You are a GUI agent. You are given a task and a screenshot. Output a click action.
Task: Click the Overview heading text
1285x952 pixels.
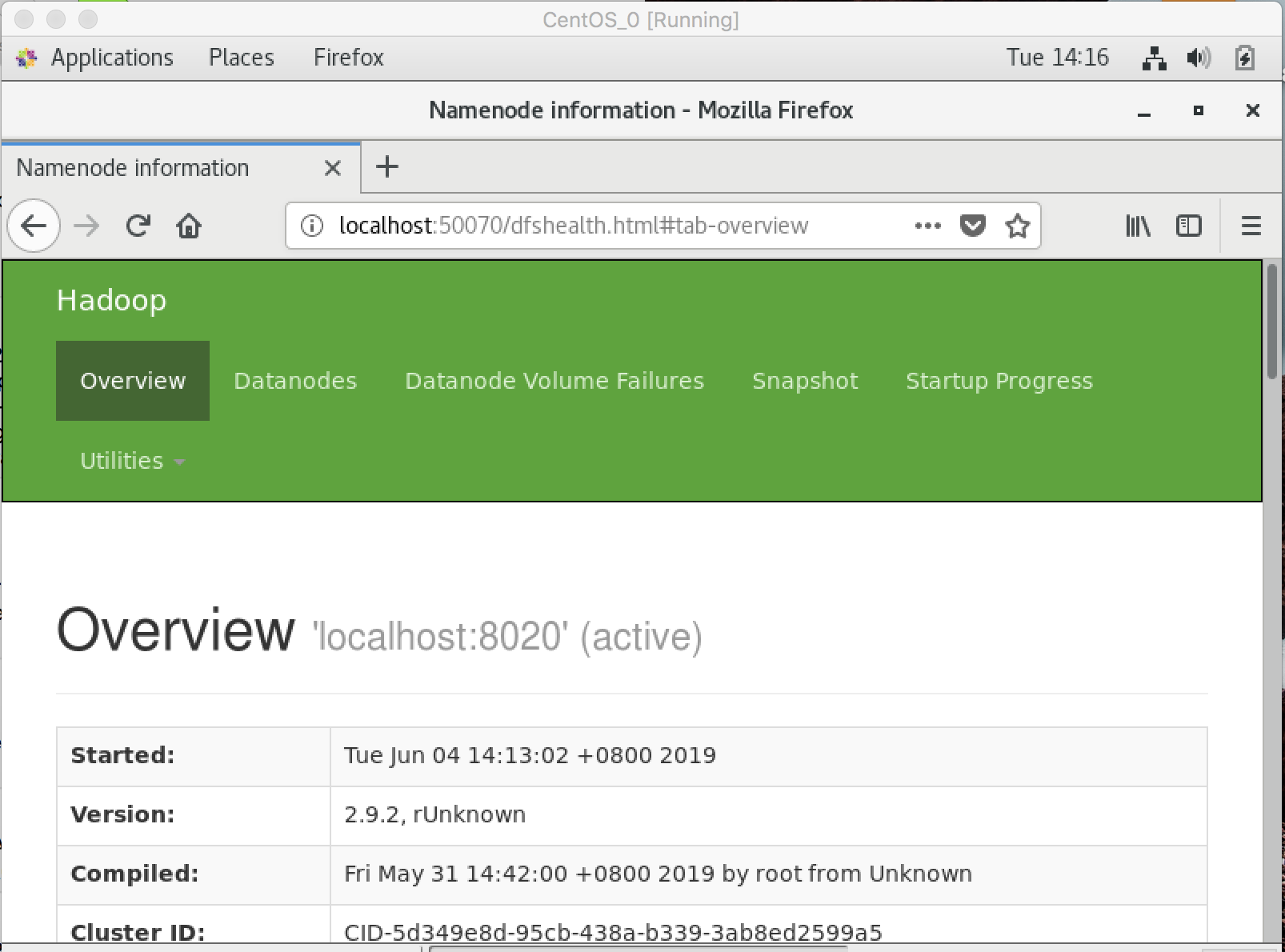coord(176,630)
